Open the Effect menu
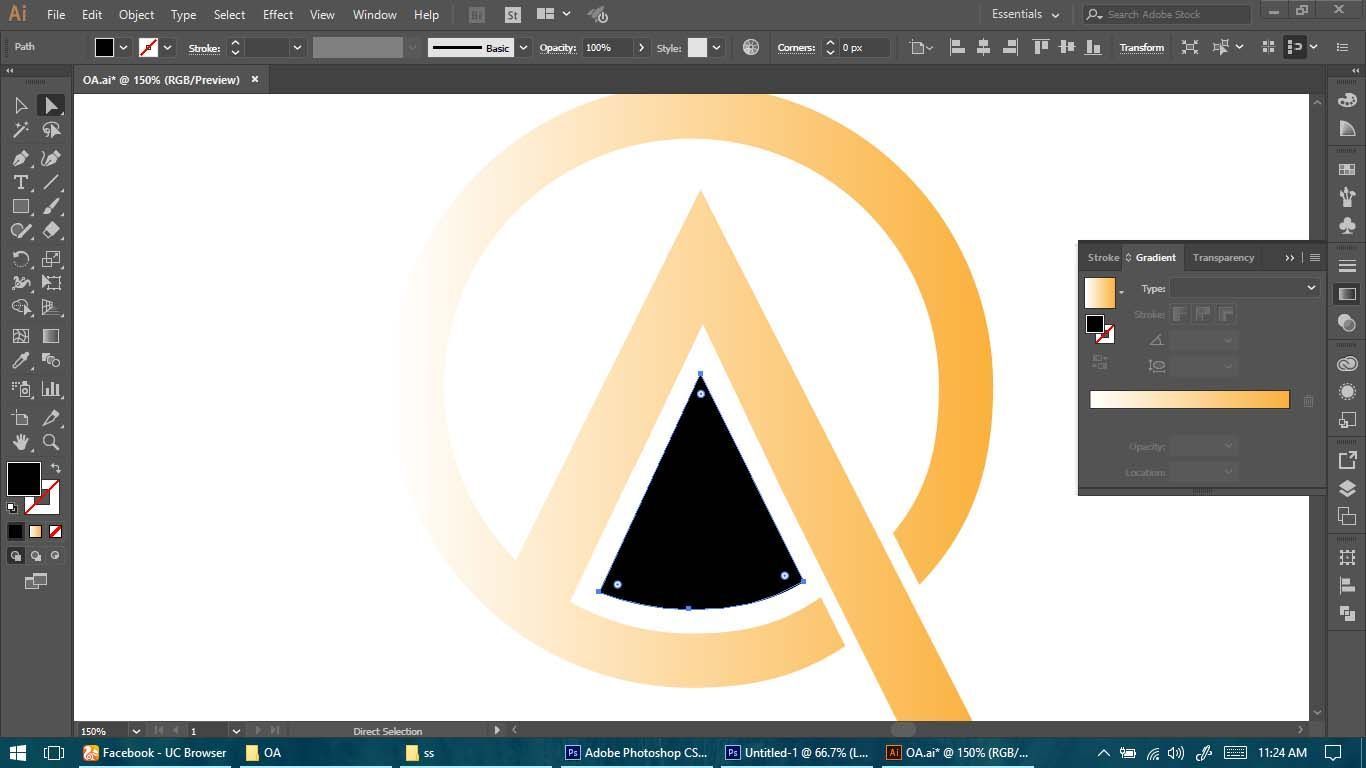 [278, 15]
